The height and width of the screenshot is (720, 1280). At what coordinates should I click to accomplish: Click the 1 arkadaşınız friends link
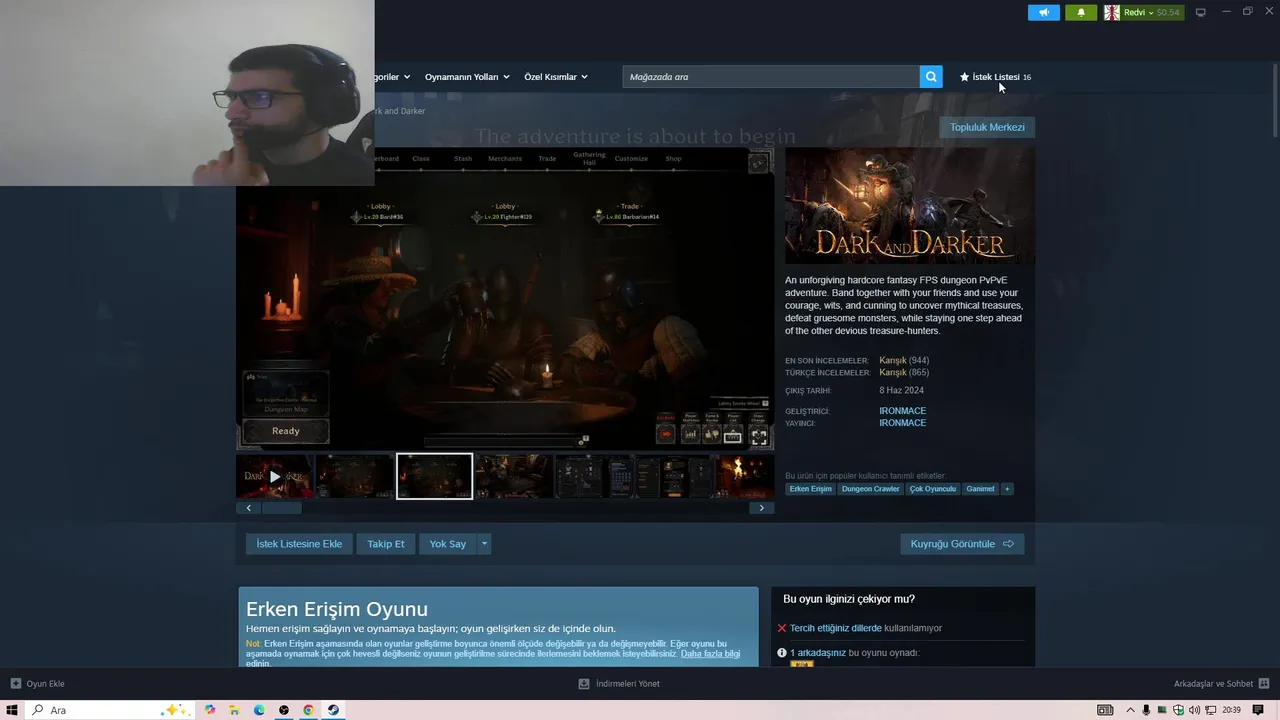pyautogui.click(x=818, y=653)
